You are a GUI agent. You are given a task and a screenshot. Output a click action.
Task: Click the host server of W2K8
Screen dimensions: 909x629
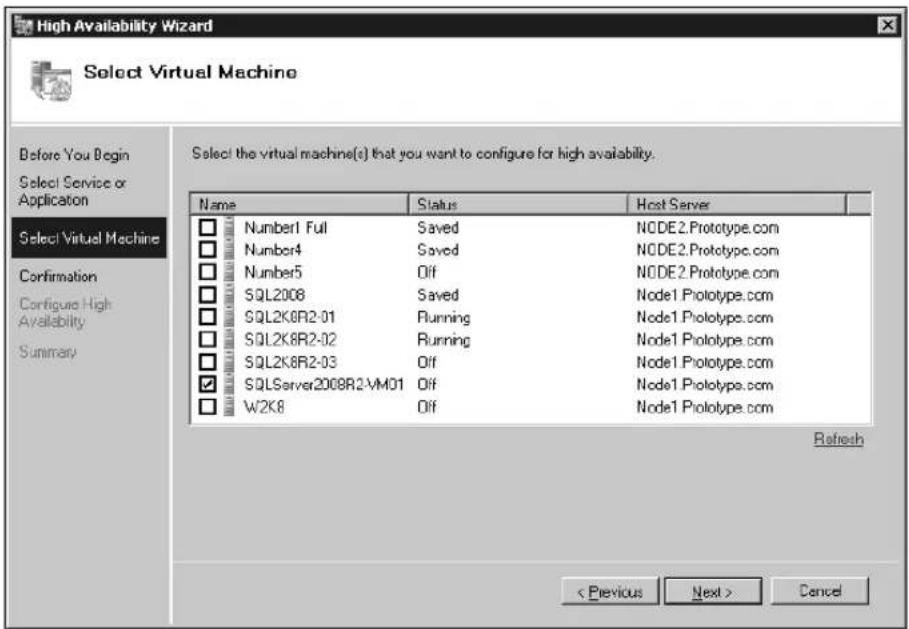(x=704, y=407)
